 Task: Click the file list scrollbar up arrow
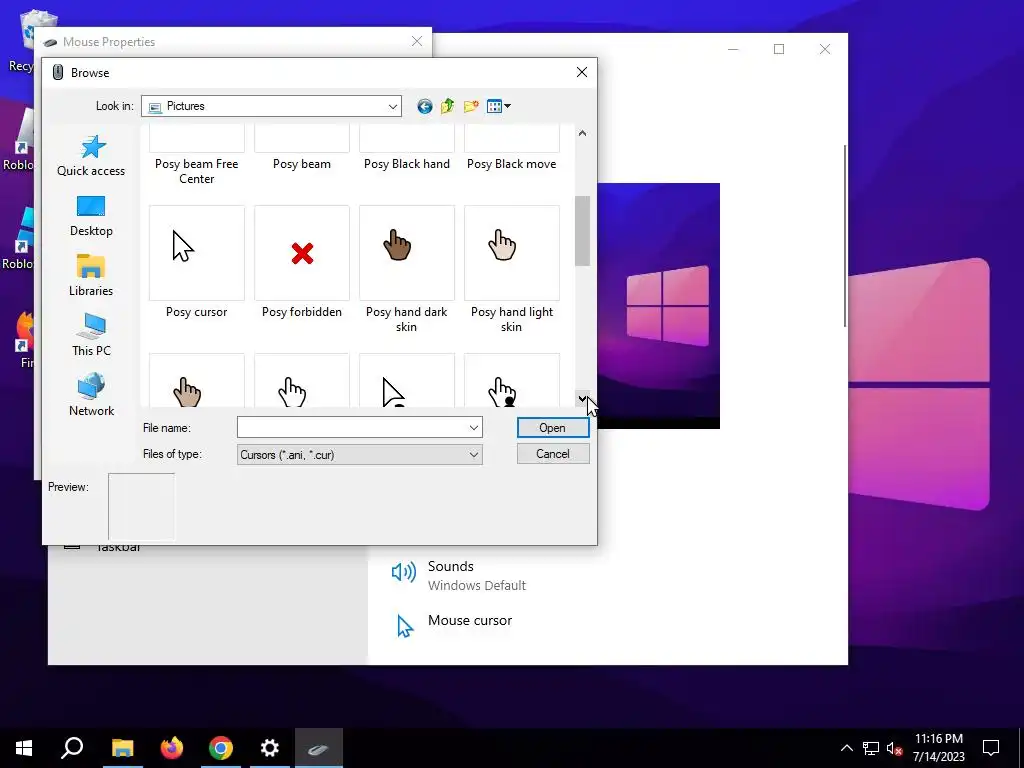[x=583, y=133]
